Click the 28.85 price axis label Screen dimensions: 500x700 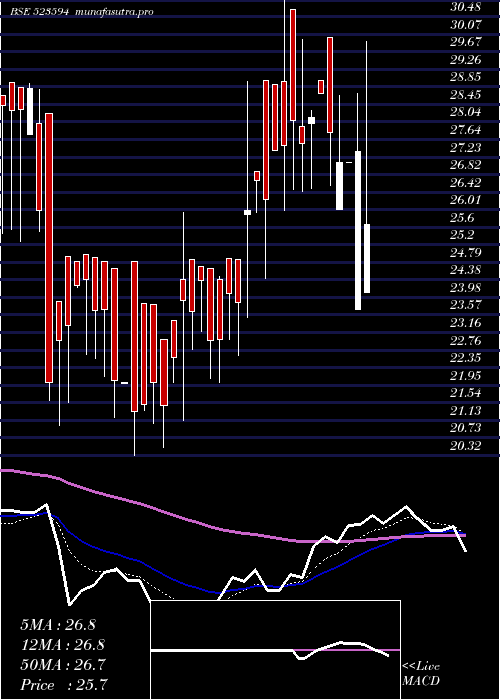point(465,77)
